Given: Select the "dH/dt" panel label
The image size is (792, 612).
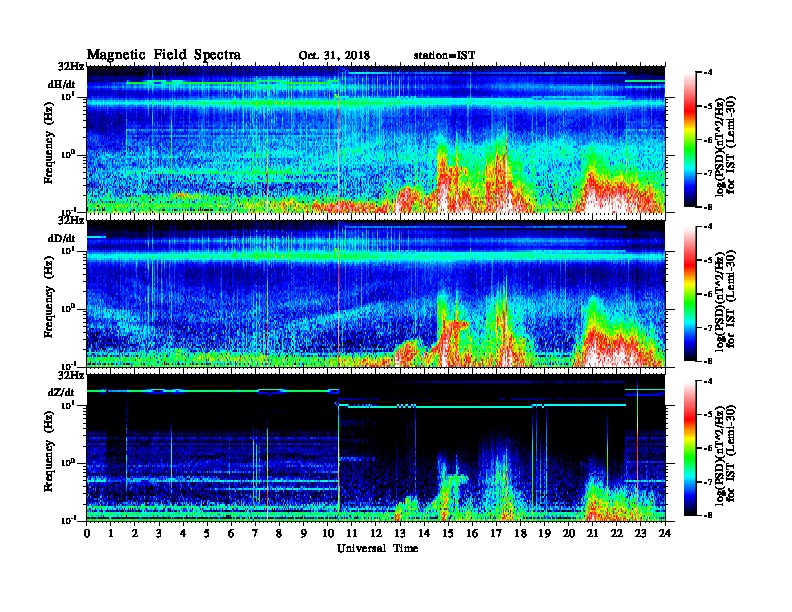Looking at the screenshot, I should coord(62,84).
